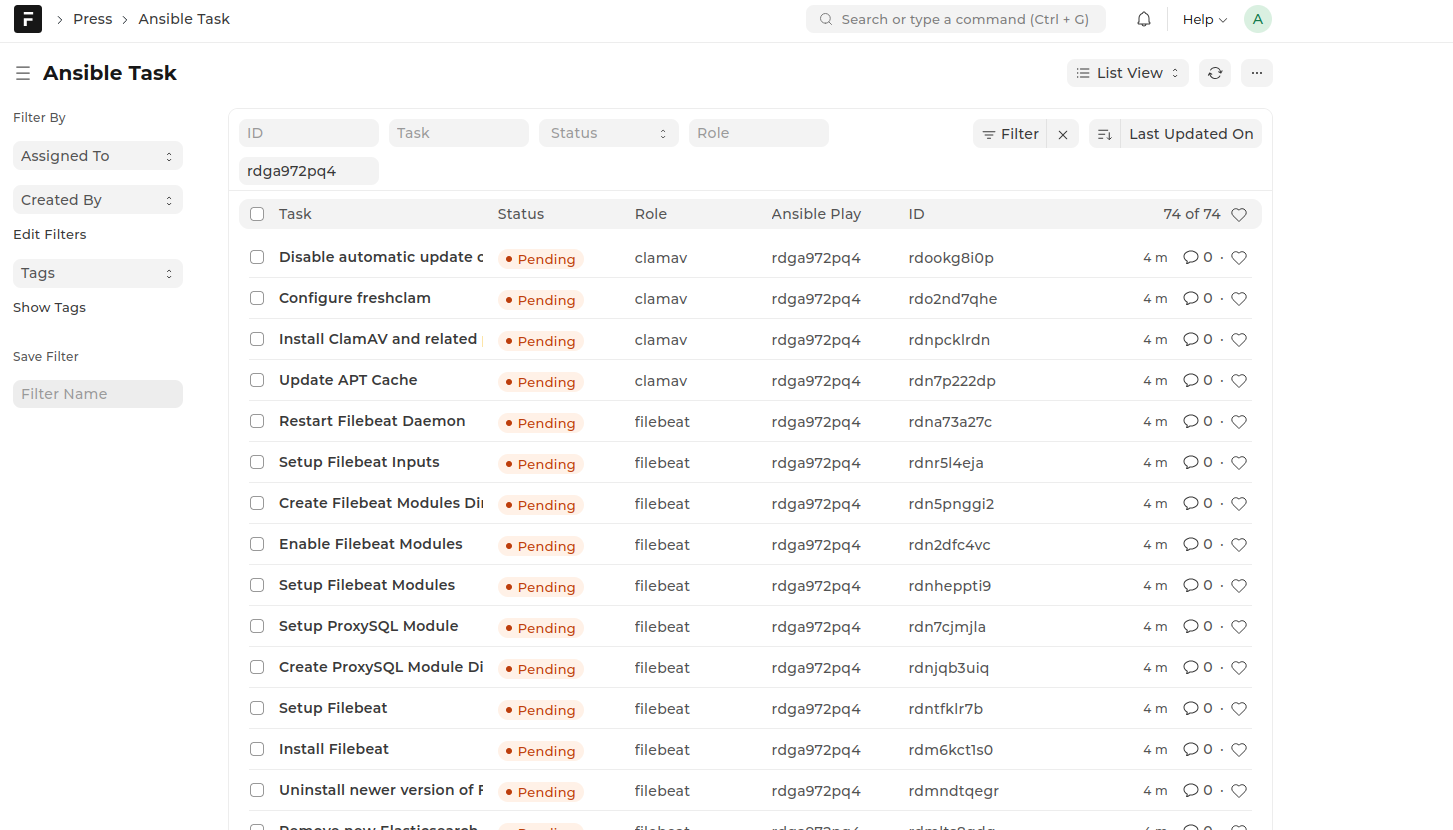Image resolution: width=1453 pixels, height=830 pixels.
Task: Click the Frappe logo icon
Action: (x=27, y=18)
